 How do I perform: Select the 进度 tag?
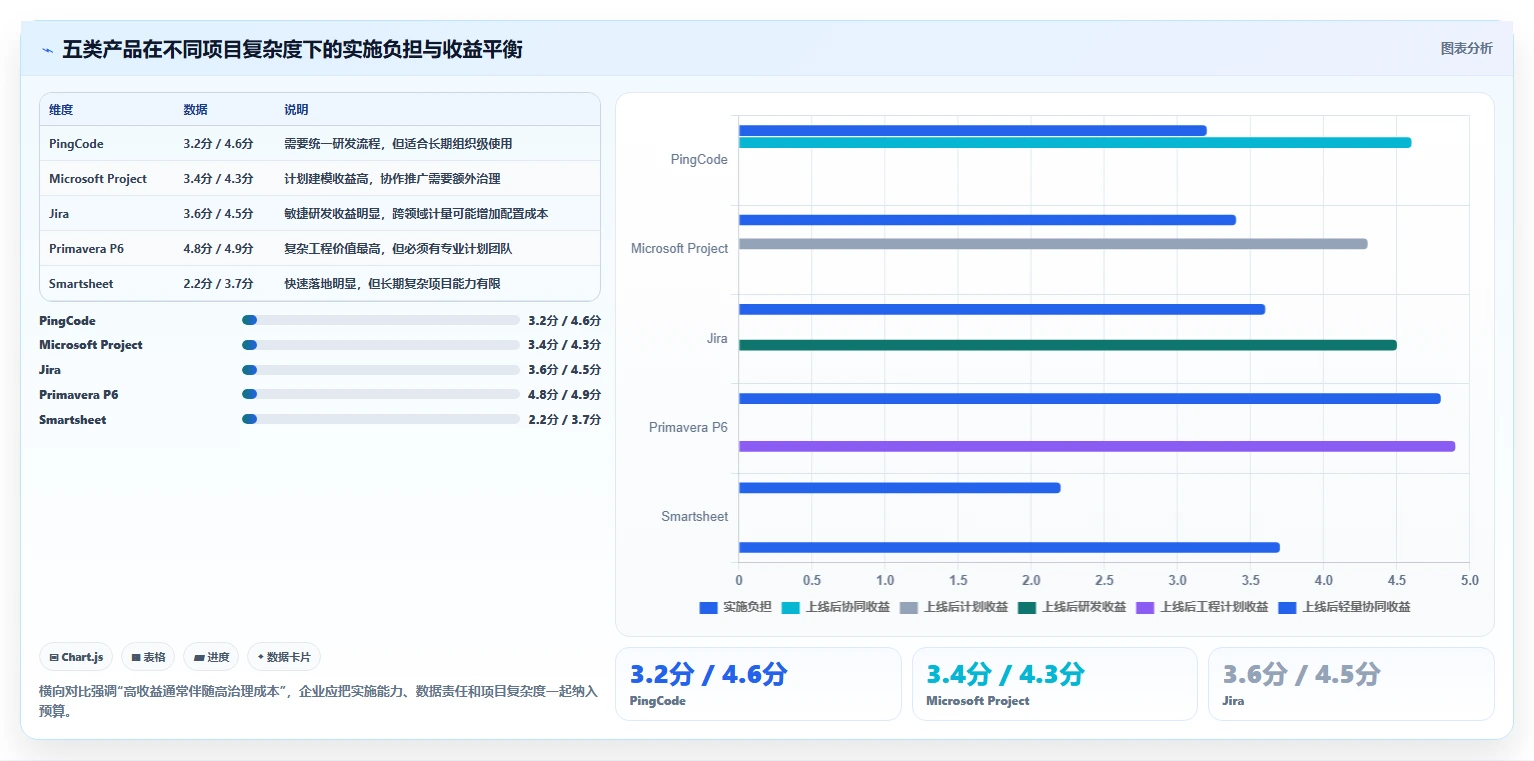click(x=211, y=657)
